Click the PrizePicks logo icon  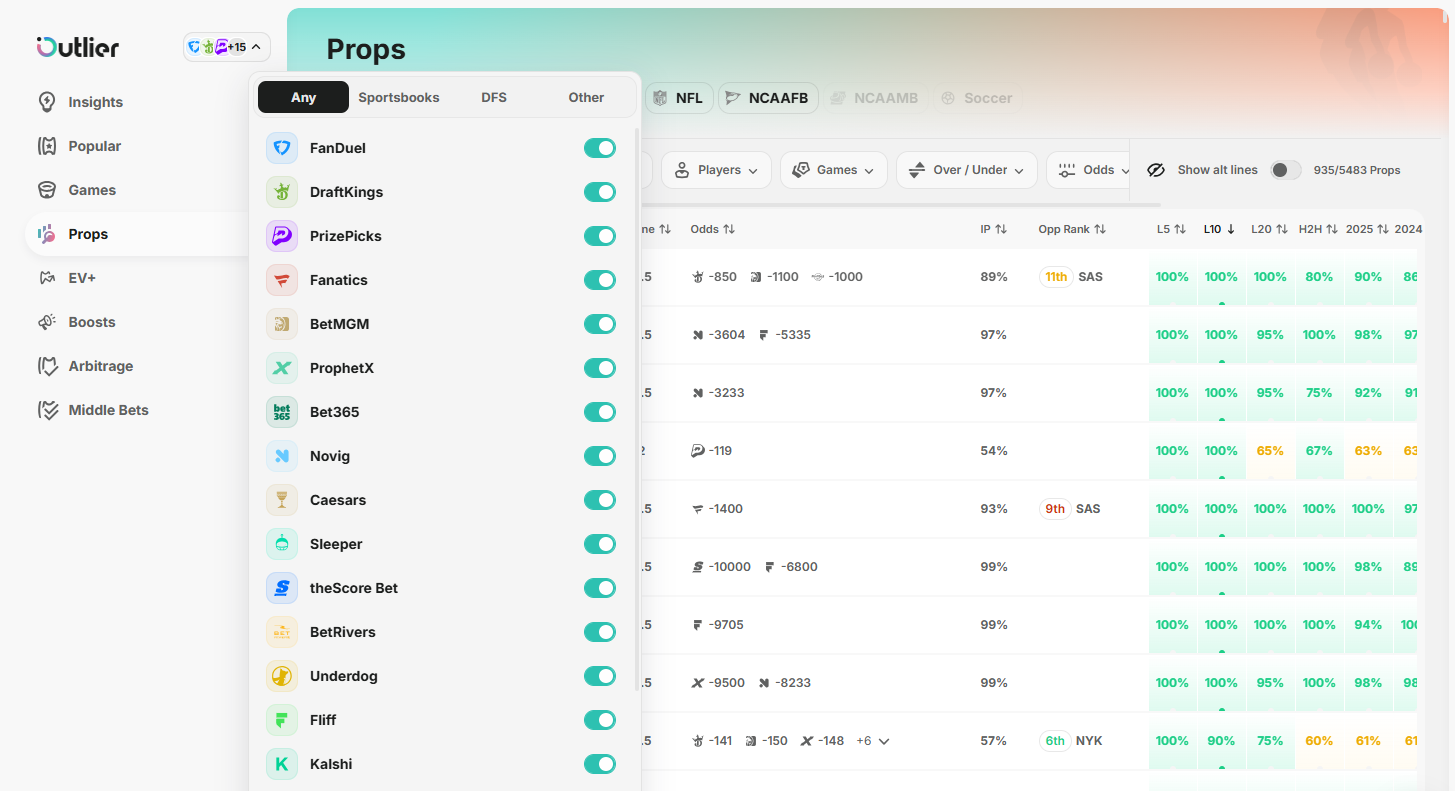(282, 236)
